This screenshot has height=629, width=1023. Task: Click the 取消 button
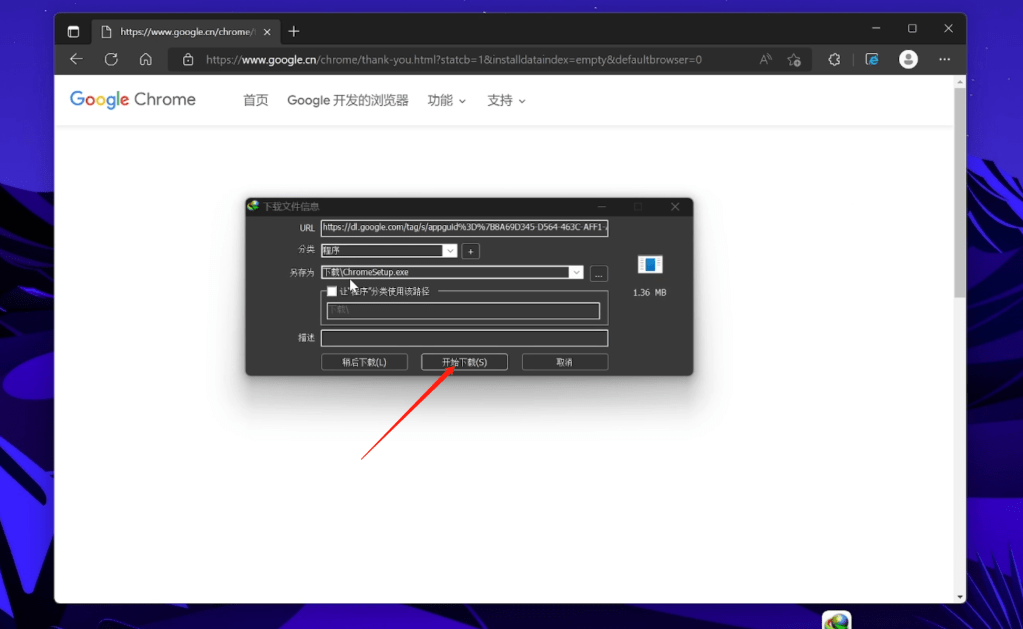pyautogui.click(x=565, y=362)
